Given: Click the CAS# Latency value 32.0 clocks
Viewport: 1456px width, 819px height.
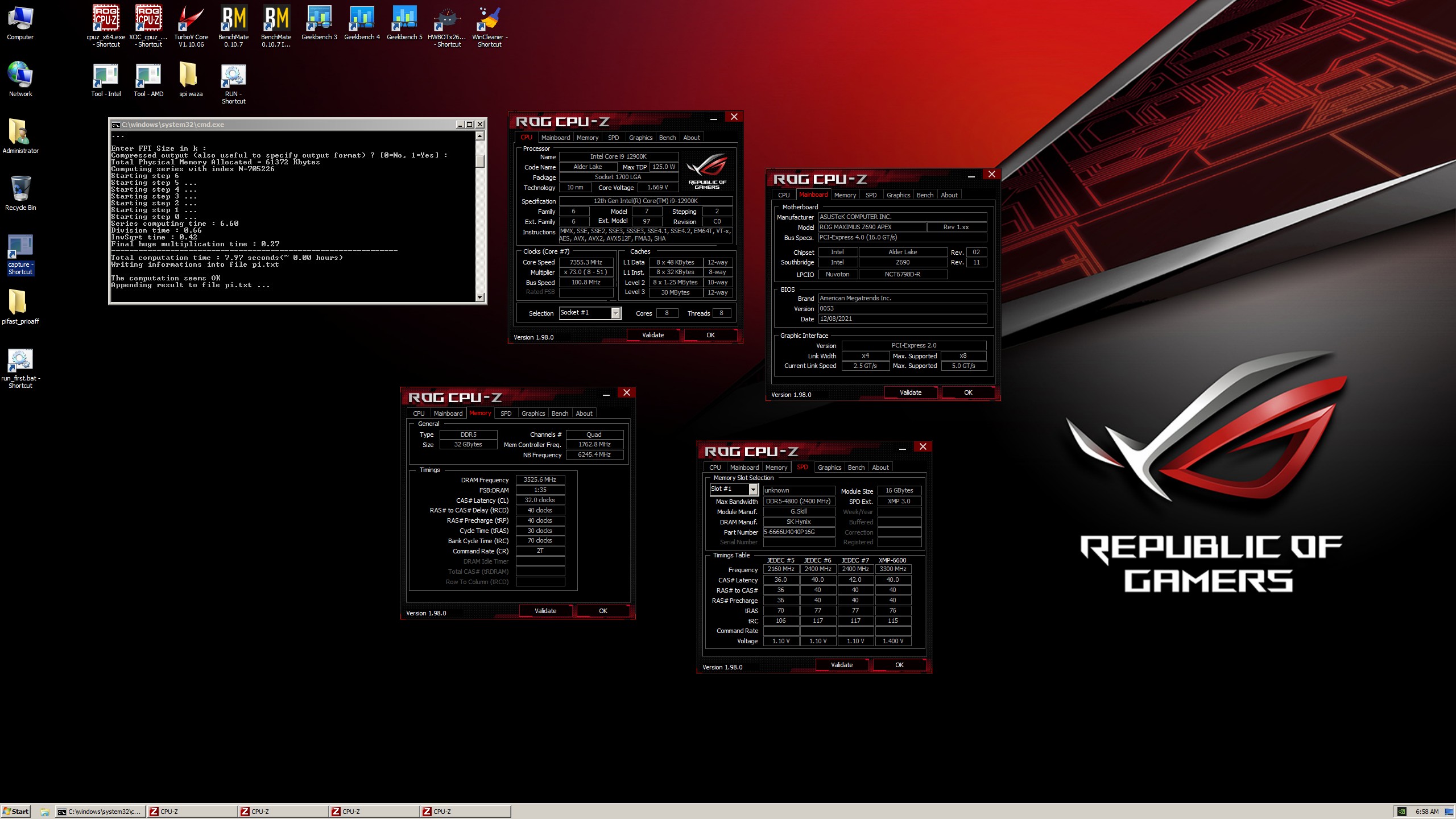Looking at the screenshot, I should tap(540, 500).
